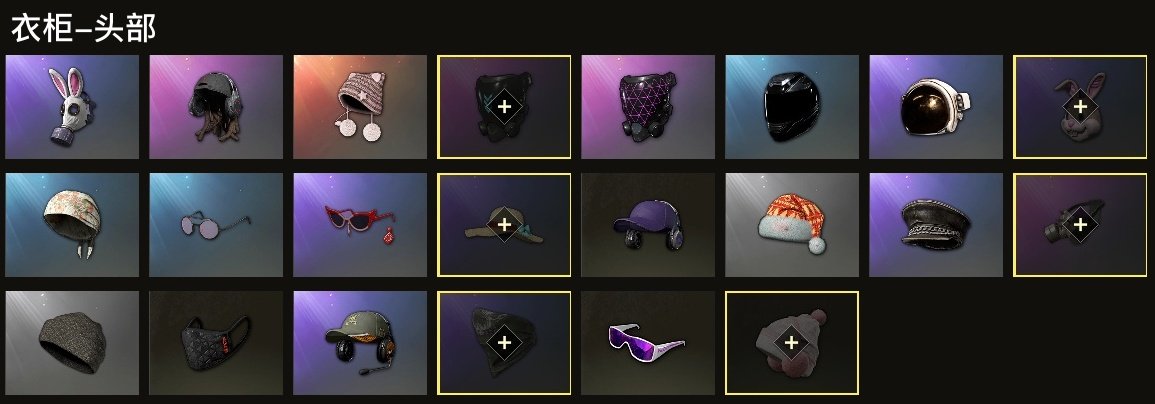Click the plus on the brown cap tile
The height and width of the screenshot is (404, 1155).
(x=504, y=224)
